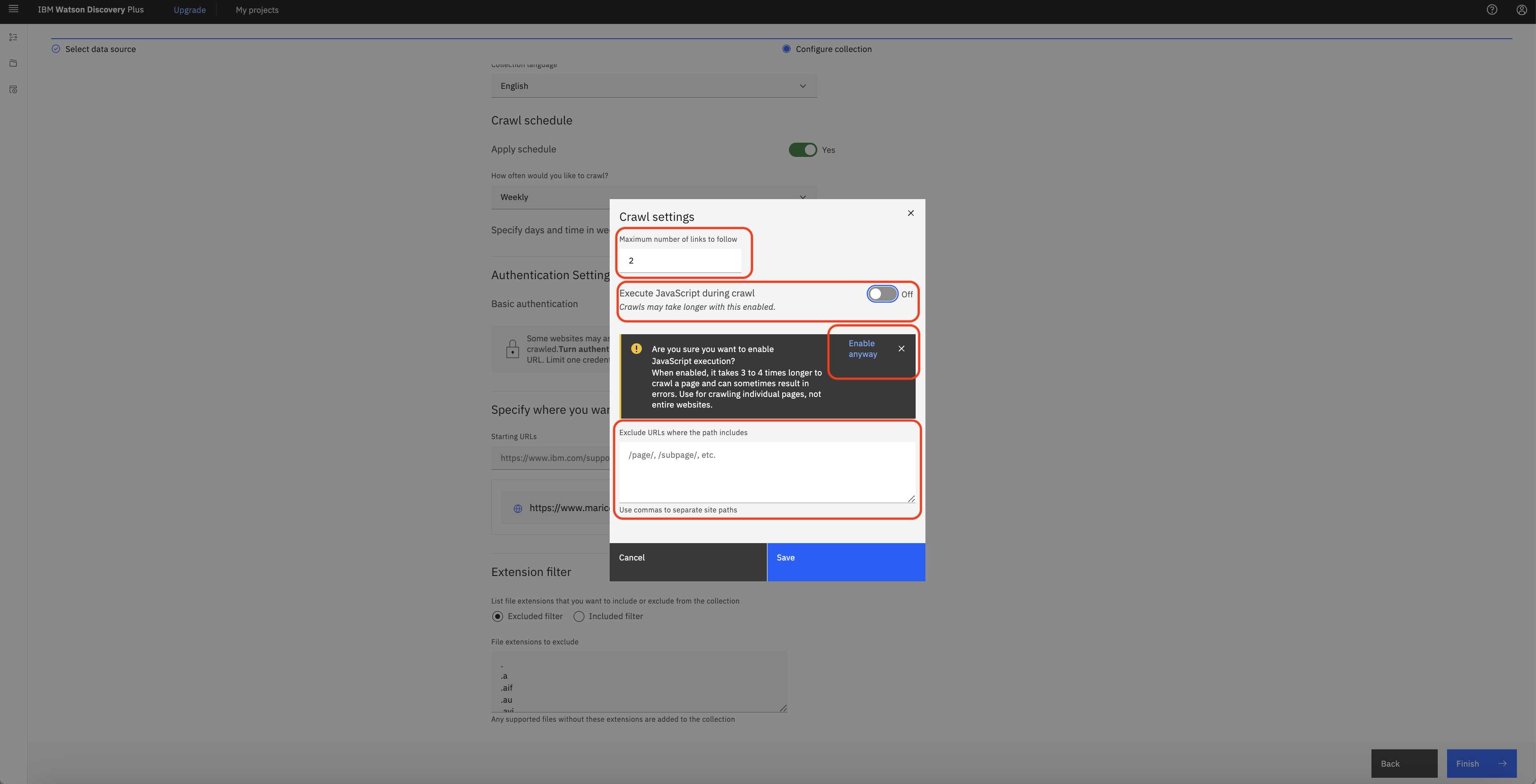The height and width of the screenshot is (784, 1536).
Task: Click the Extension filter heading
Action: [x=531, y=572]
